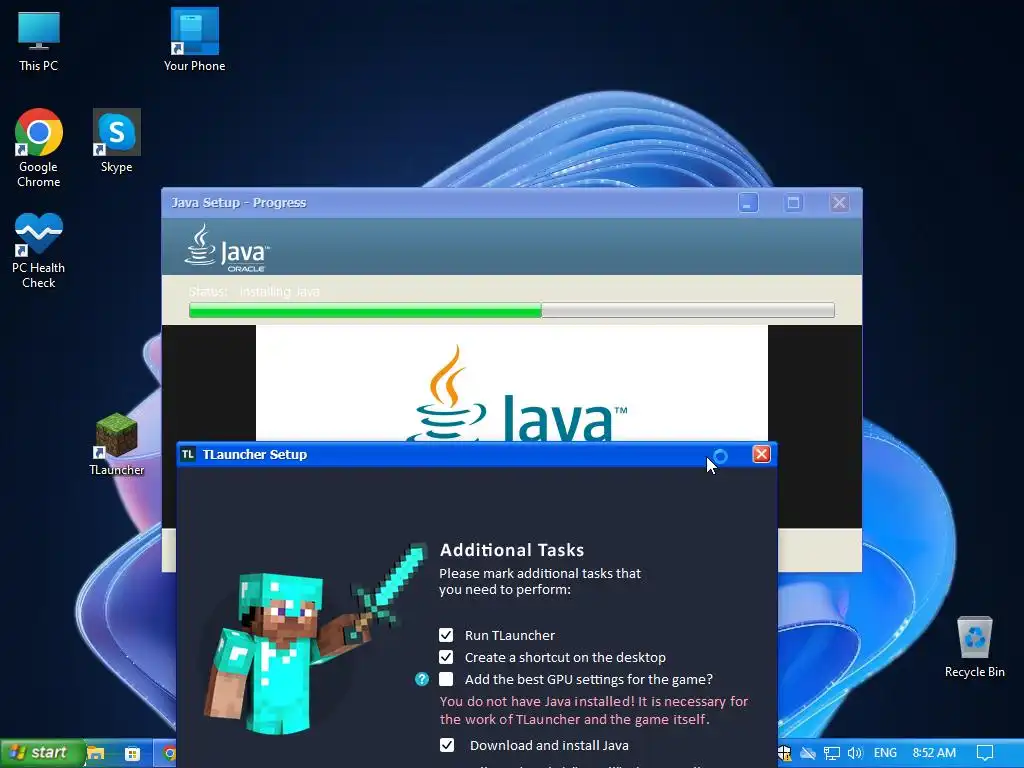Open the volume speaker tray icon

(x=855, y=753)
